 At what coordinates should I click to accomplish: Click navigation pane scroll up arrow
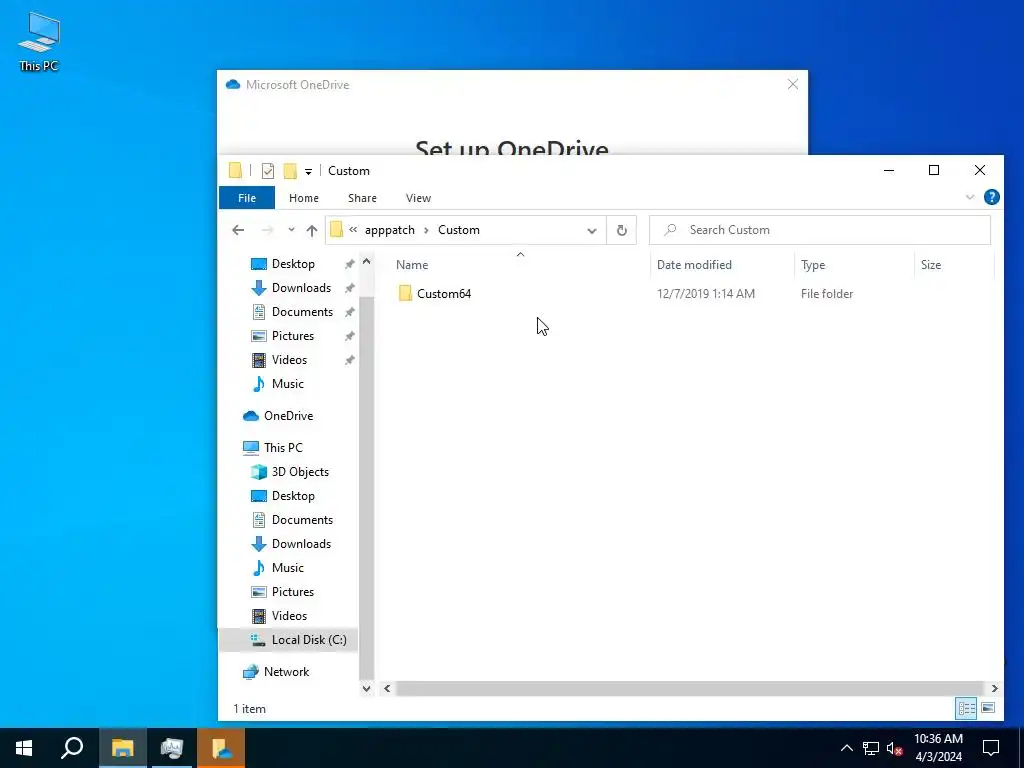(366, 261)
